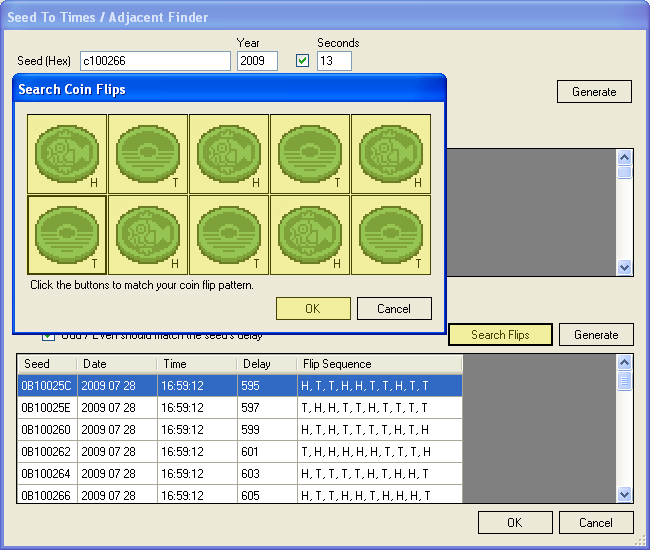Toggle Odd/Even match seed's delay checkbox

coord(49,336)
